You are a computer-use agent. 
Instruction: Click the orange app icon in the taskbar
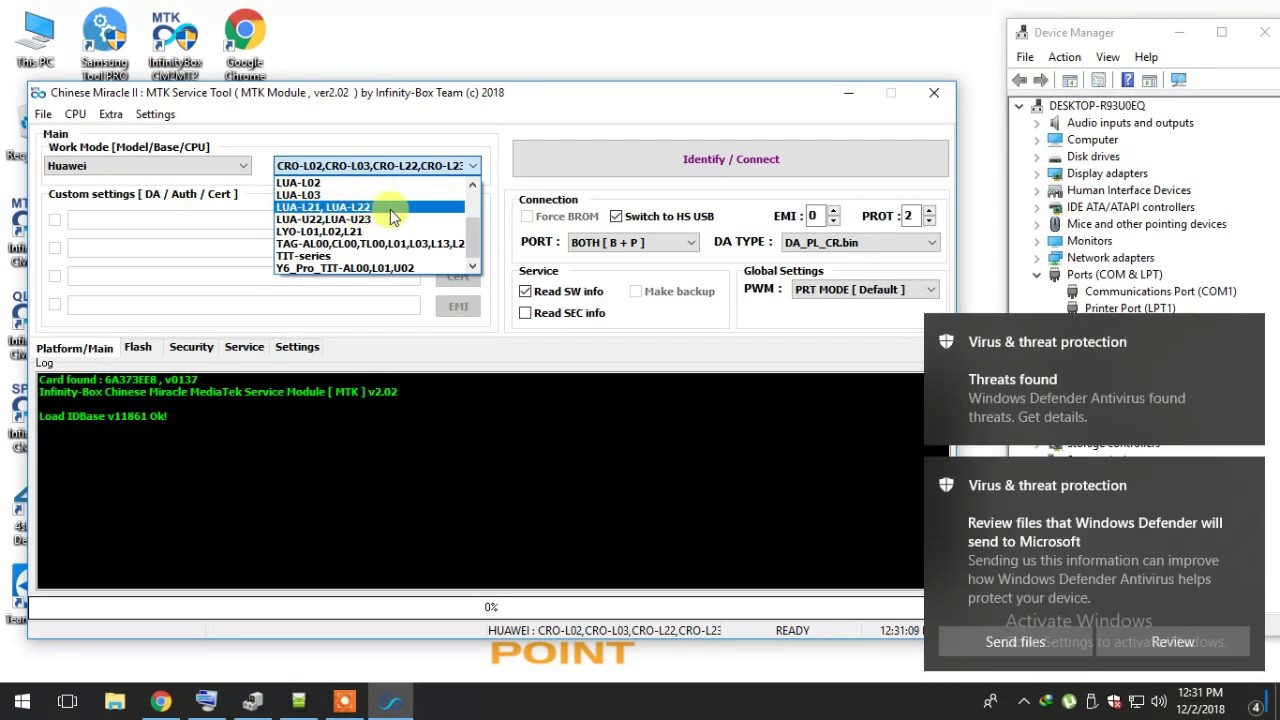(344, 701)
